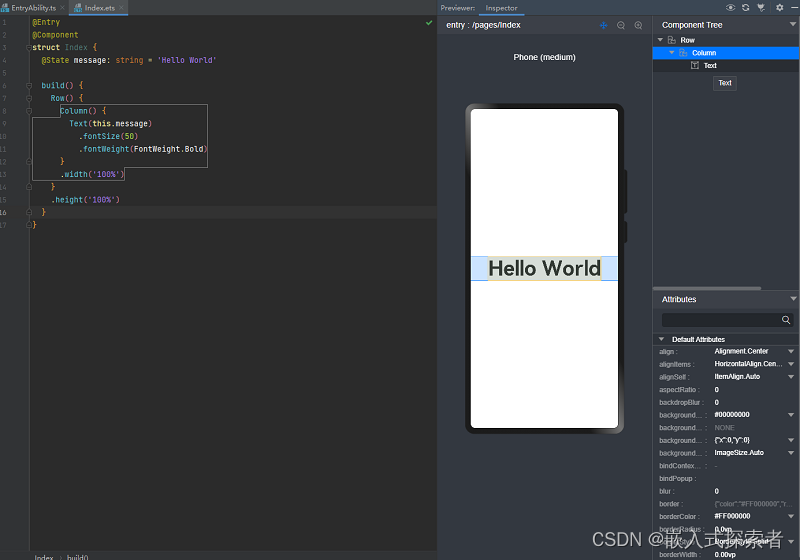Open the borderColor #FF000000 dropdown
Viewport: 800px width, 560px height.
click(x=791, y=516)
